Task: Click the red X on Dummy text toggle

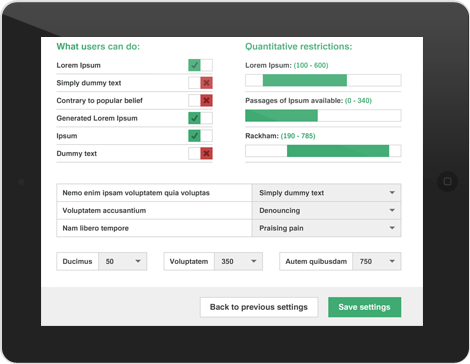Action: click(207, 153)
